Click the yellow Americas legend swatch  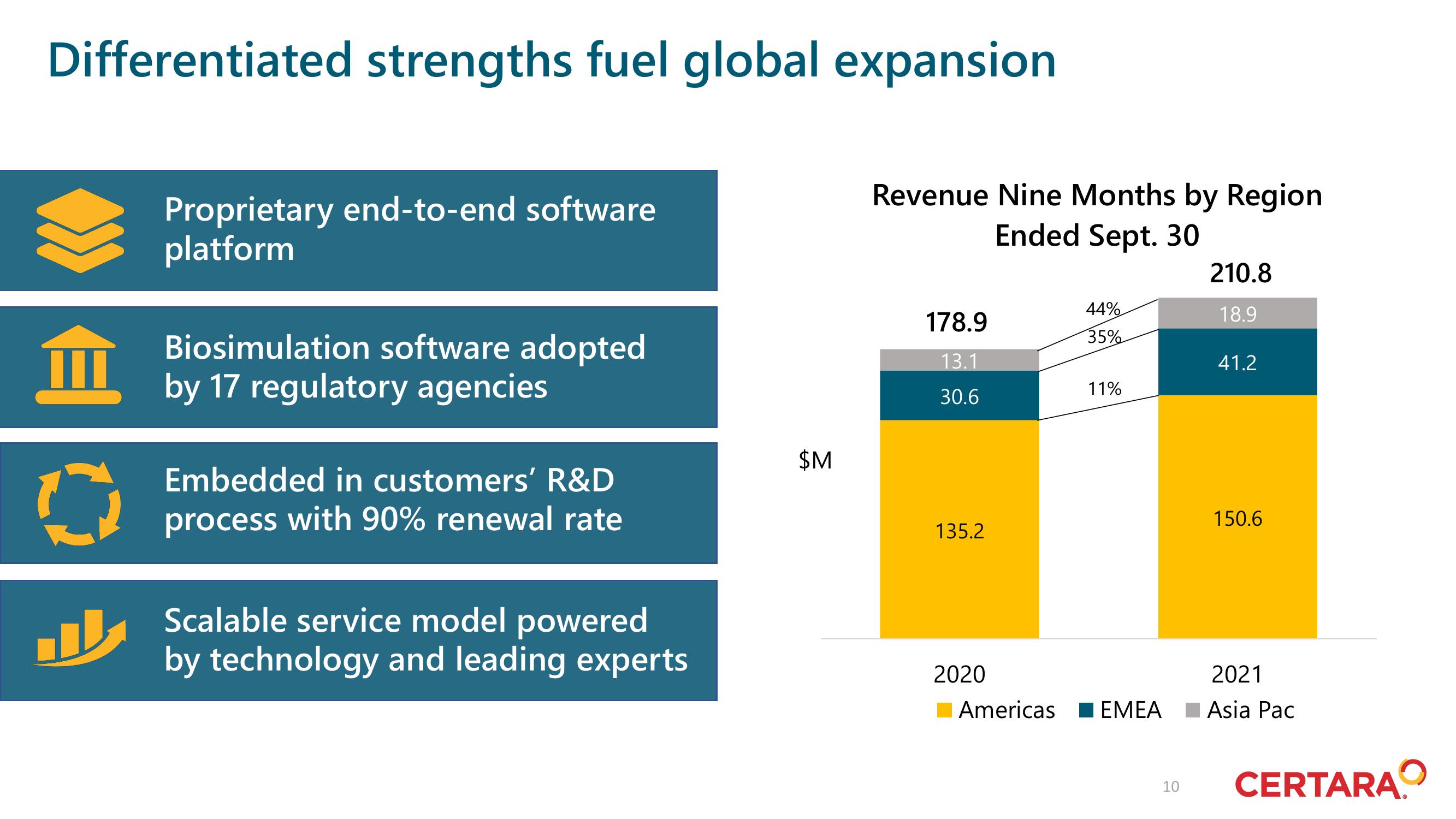coord(944,710)
